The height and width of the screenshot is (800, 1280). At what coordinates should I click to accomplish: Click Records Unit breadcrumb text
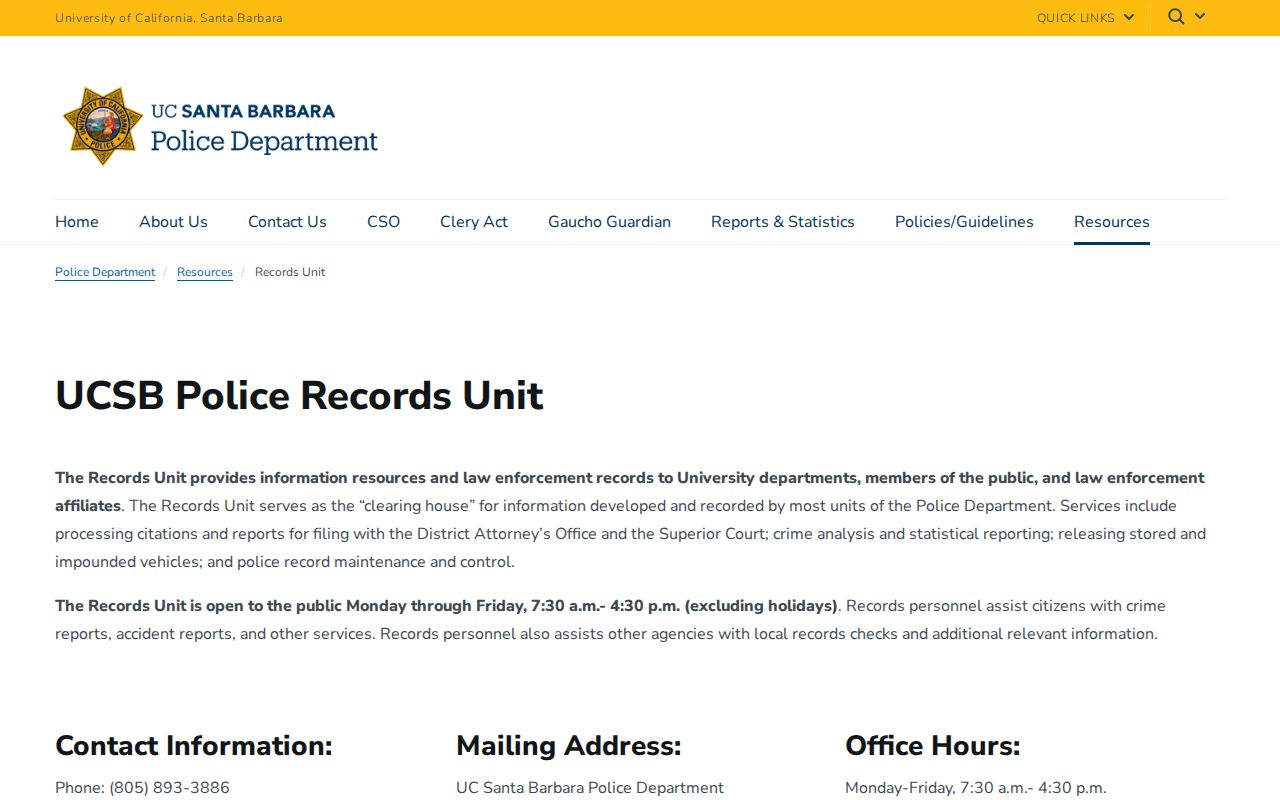(x=290, y=272)
